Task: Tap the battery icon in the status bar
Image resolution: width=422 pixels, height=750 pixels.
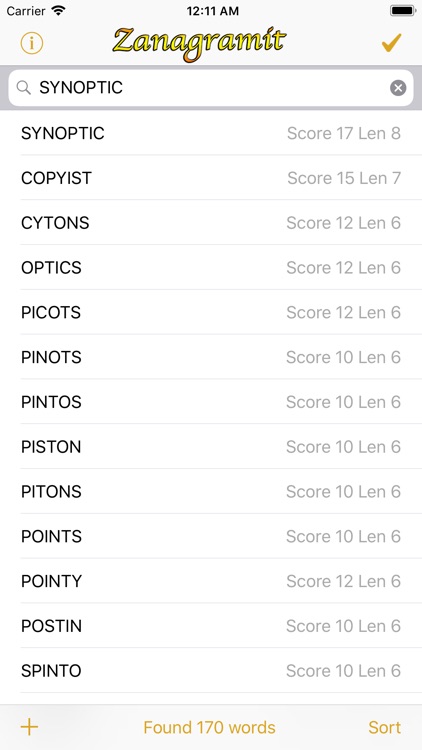Action: coord(402,11)
